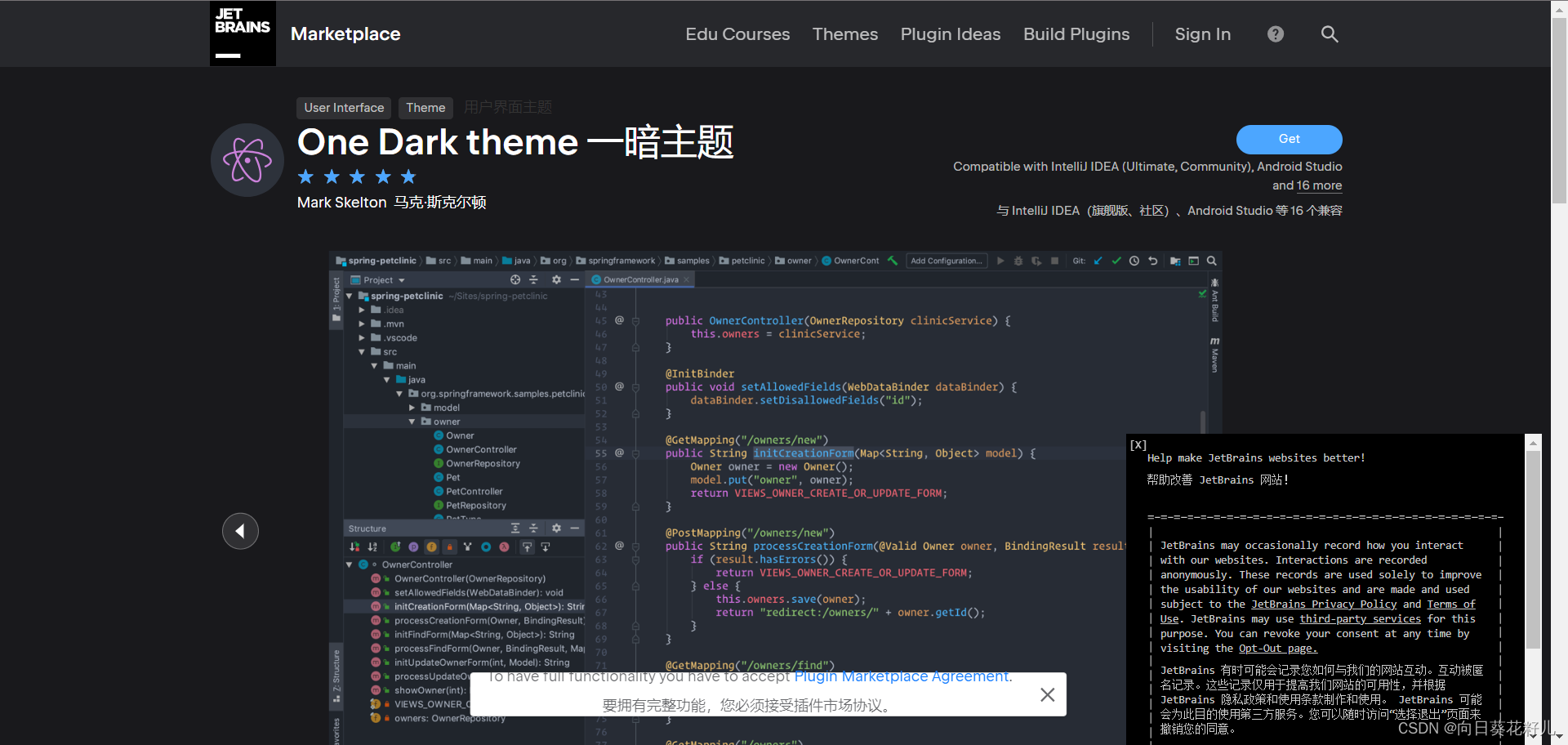The width and height of the screenshot is (1568, 745).
Task: Click screenshot's Structure panel gear icon
Action: point(556,529)
